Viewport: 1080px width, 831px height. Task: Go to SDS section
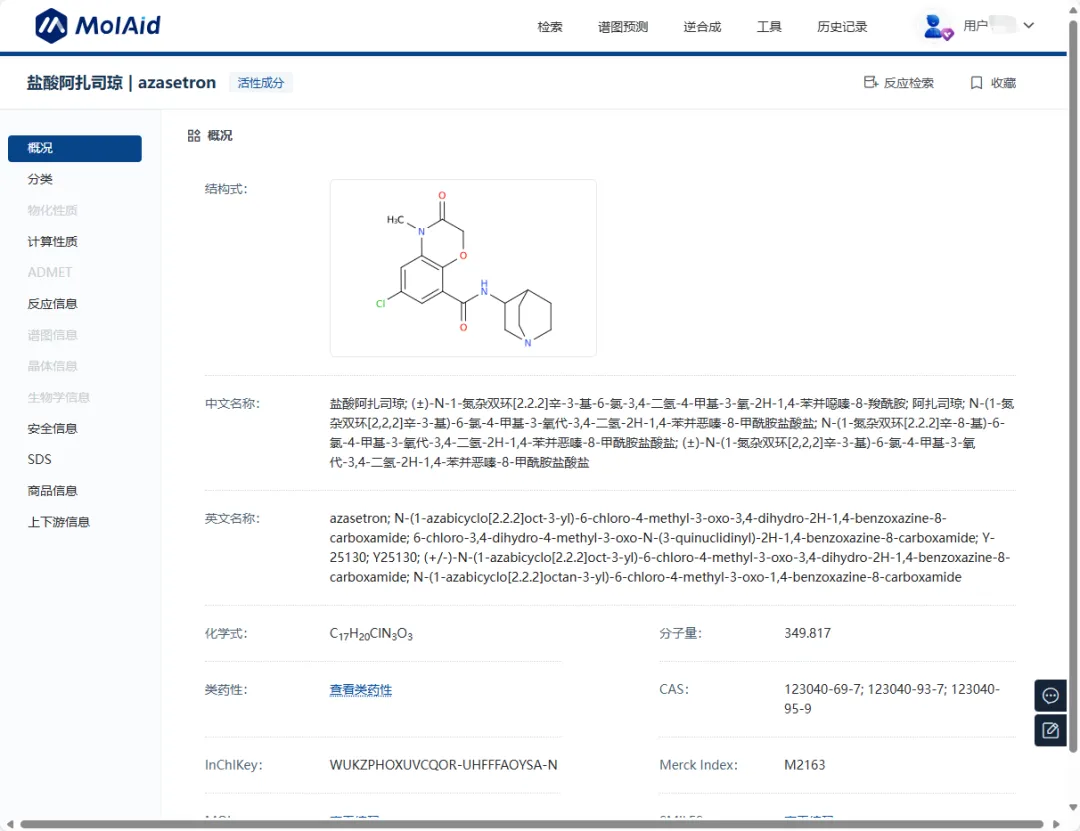coord(39,460)
